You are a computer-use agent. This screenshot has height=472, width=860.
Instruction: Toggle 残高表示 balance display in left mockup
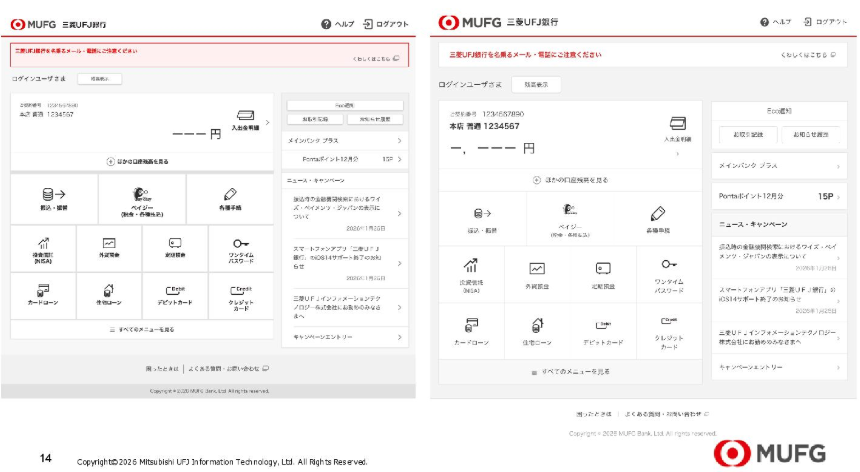pos(99,79)
